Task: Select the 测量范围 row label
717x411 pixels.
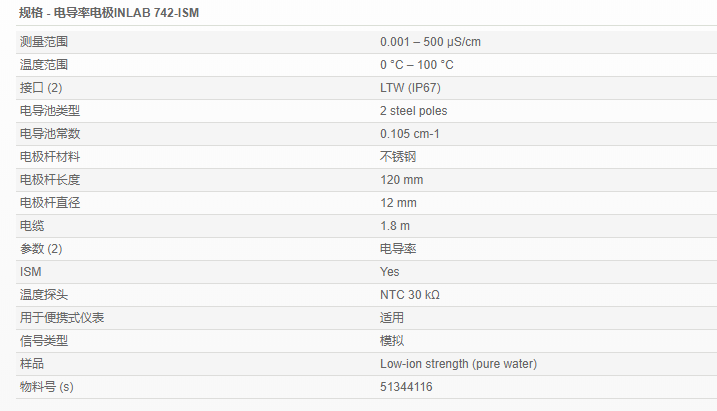Action: pos(44,41)
